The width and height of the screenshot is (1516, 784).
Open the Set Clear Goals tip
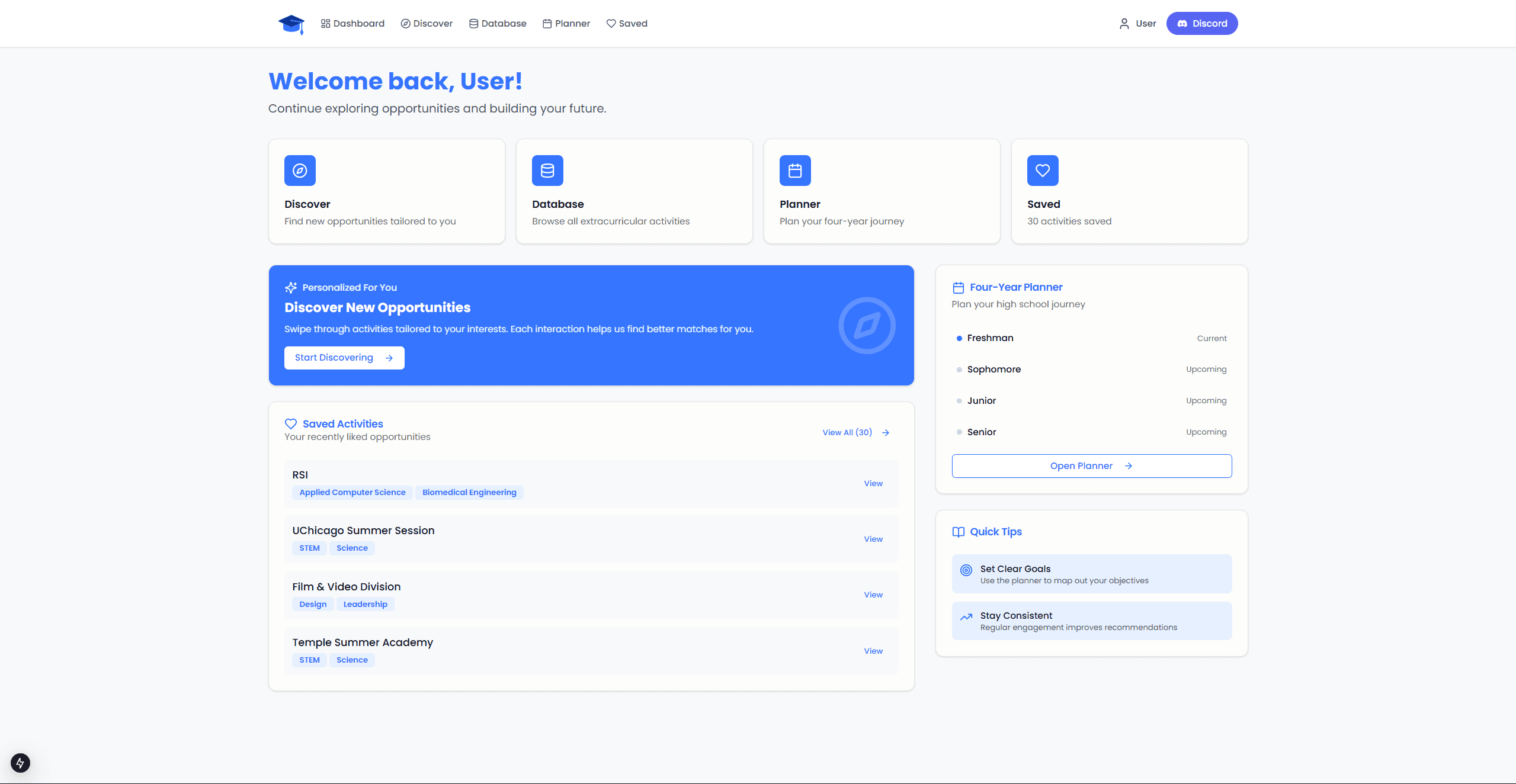click(x=1091, y=574)
